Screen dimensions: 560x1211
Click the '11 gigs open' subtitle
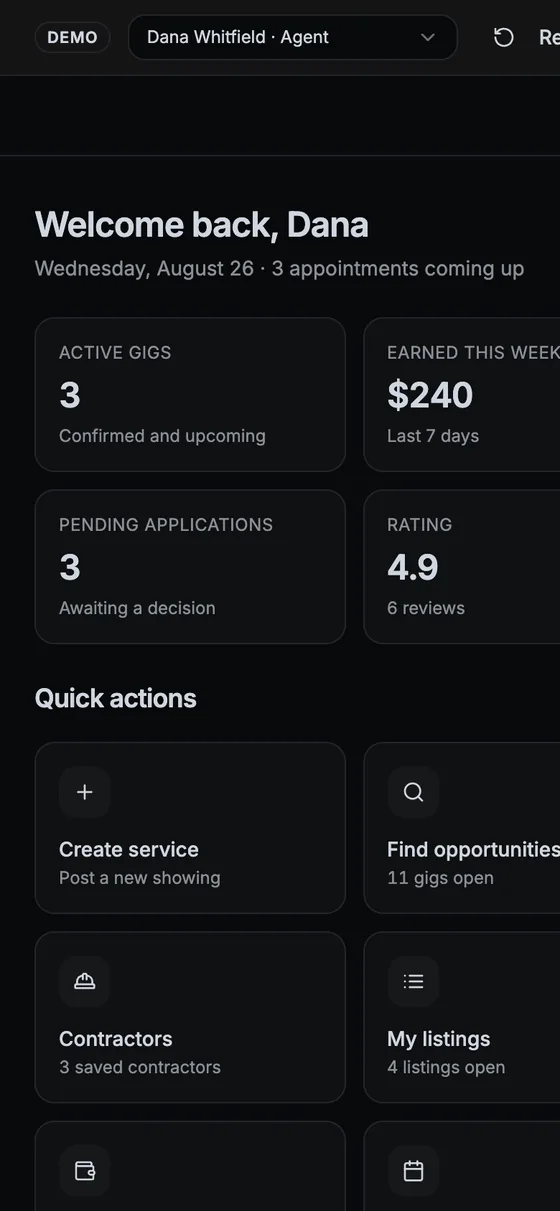click(x=440, y=878)
